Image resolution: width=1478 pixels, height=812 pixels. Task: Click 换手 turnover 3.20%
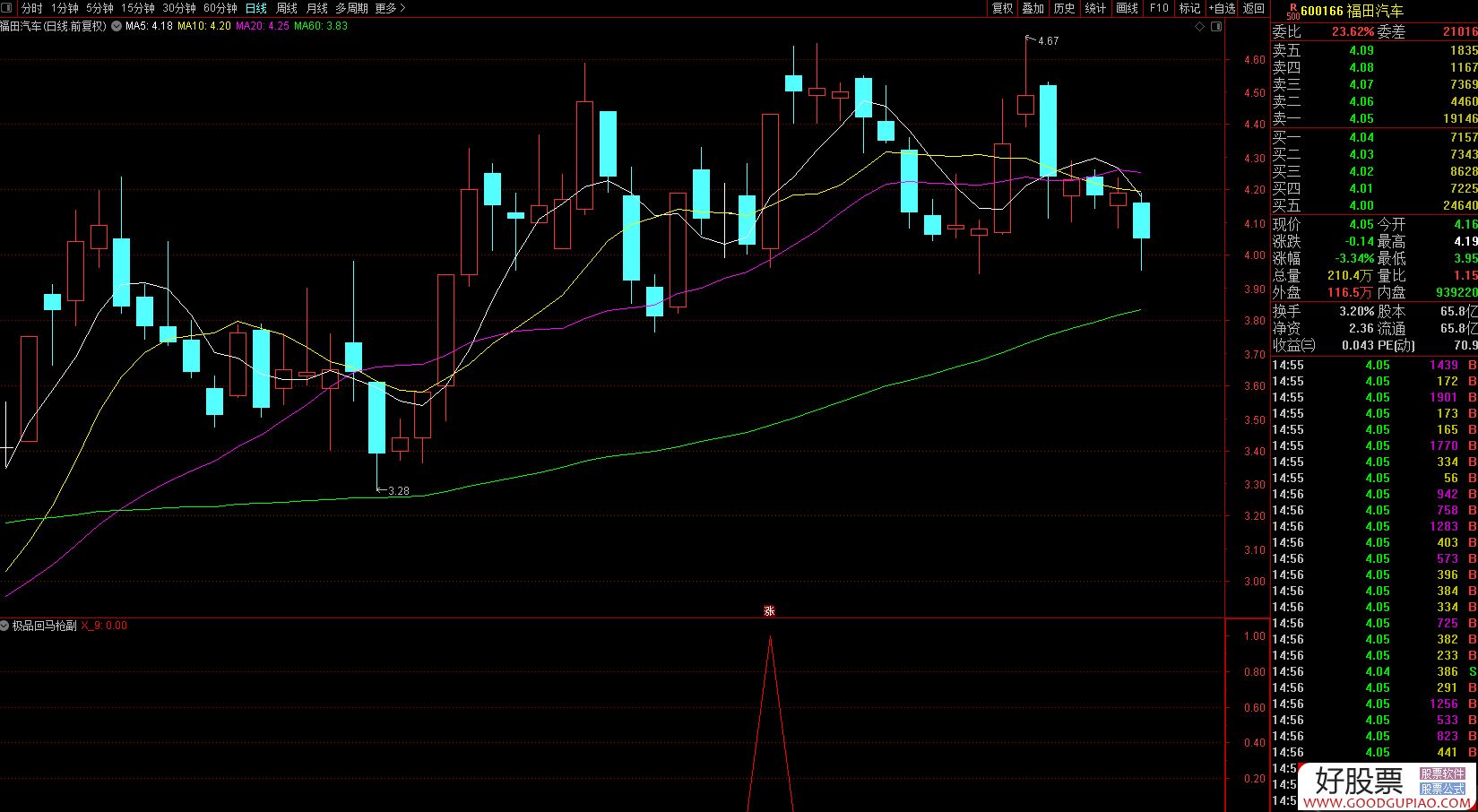pos(1357,311)
